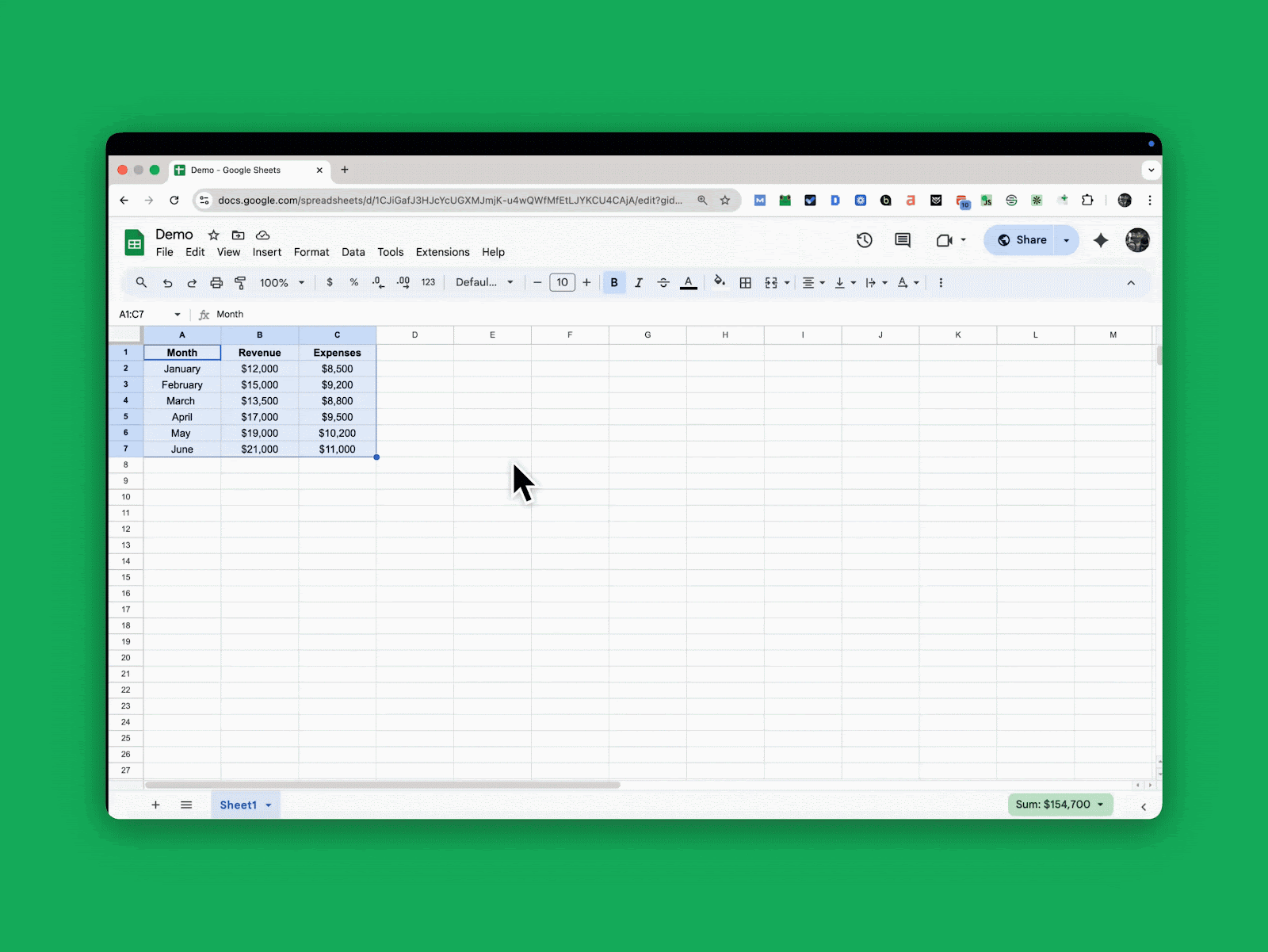Open version history
Screen dimensions: 1268x952
[x=864, y=240]
